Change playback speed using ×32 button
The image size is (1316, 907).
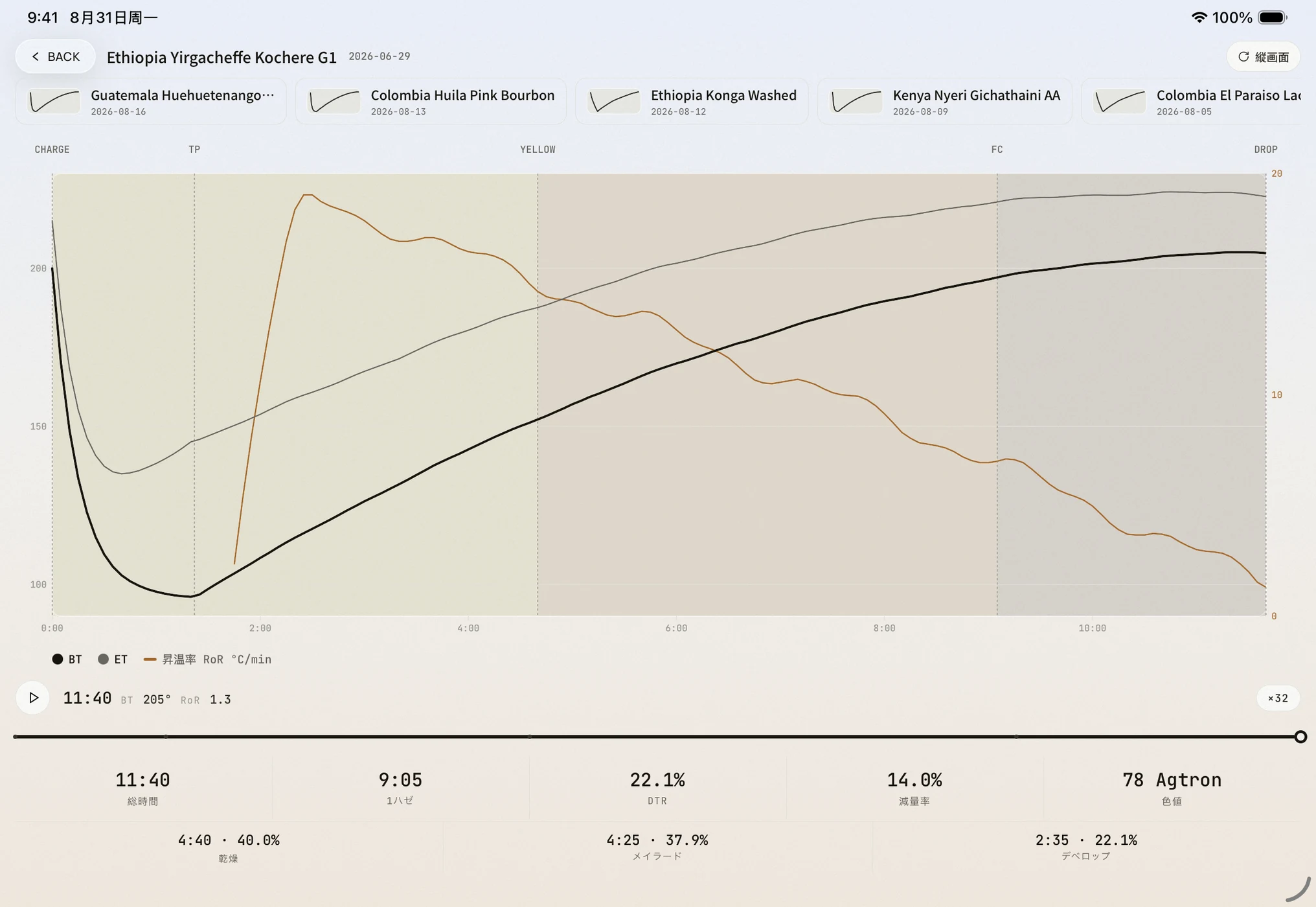tap(1278, 698)
